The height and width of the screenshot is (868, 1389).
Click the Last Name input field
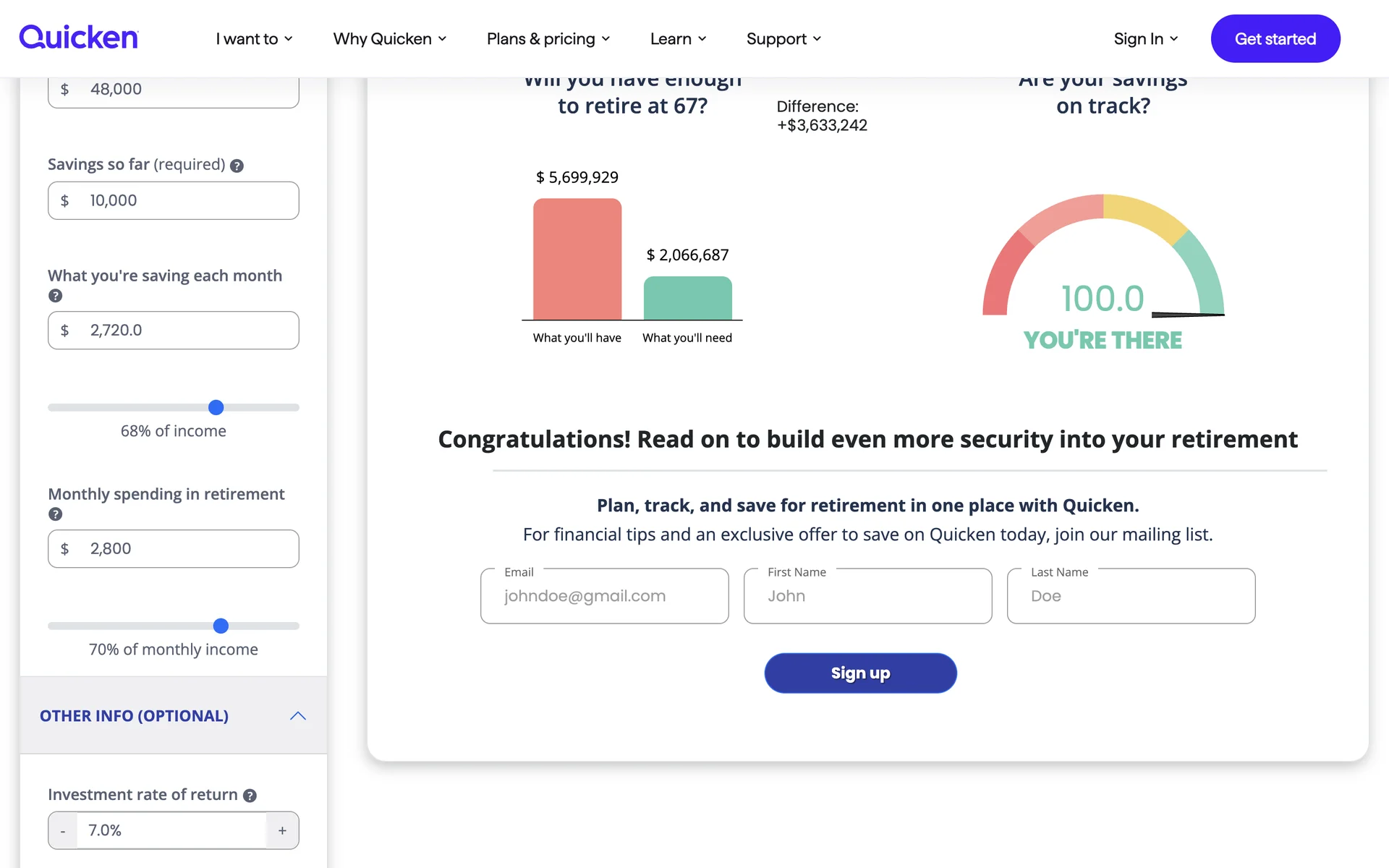1131,596
